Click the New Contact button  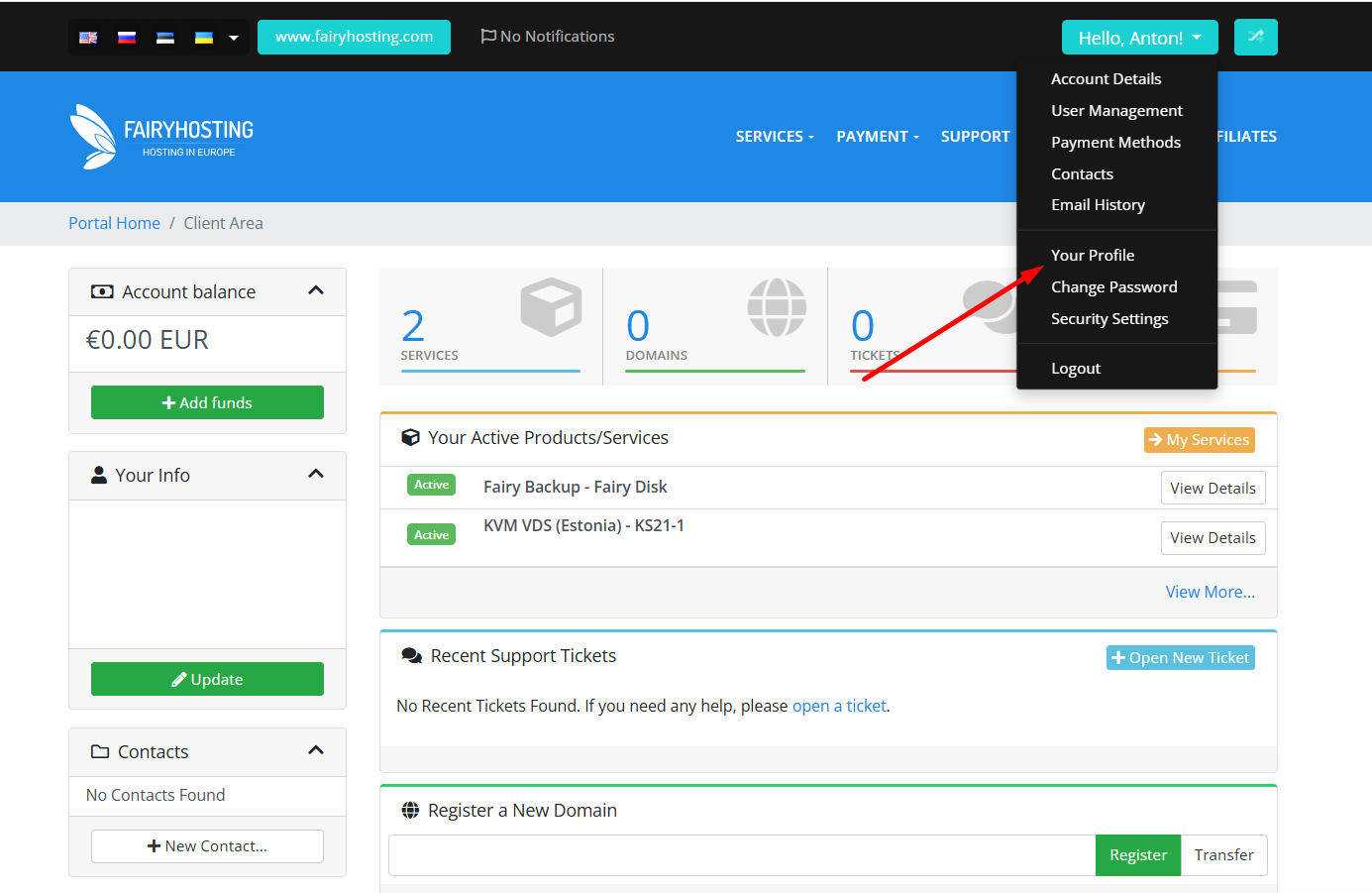click(207, 846)
